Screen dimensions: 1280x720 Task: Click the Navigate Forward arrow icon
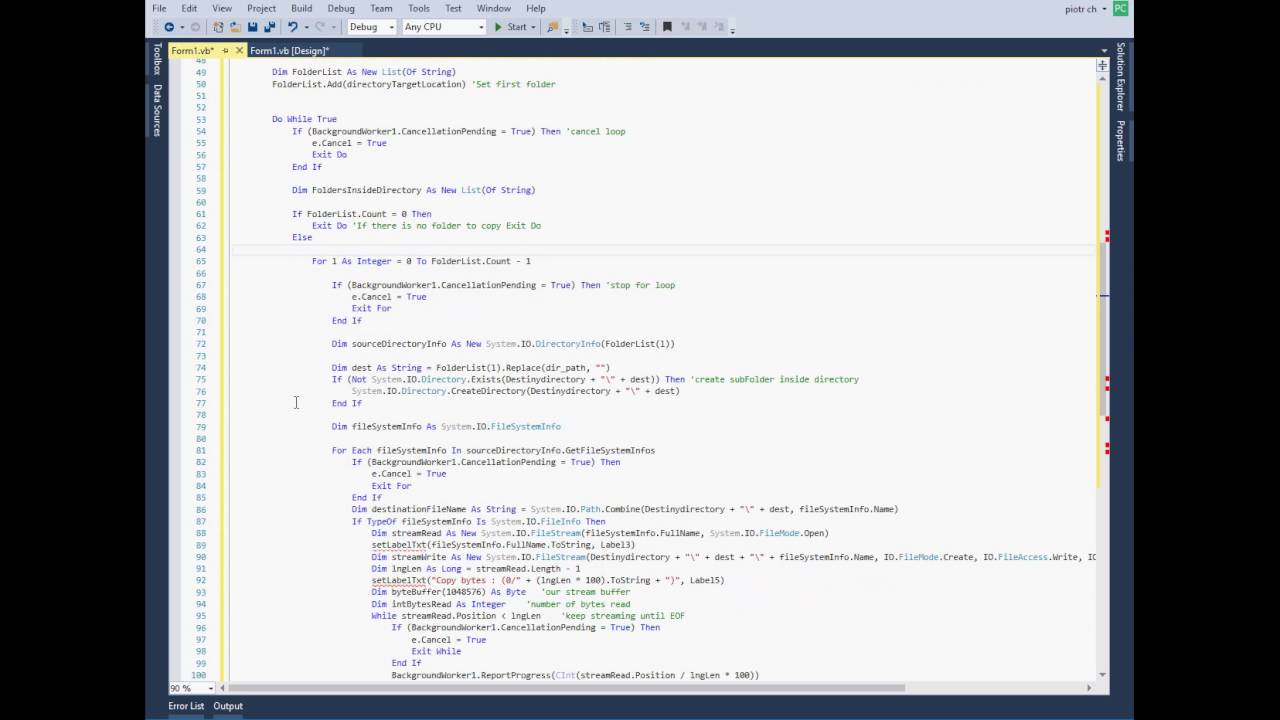click(195, 27)
